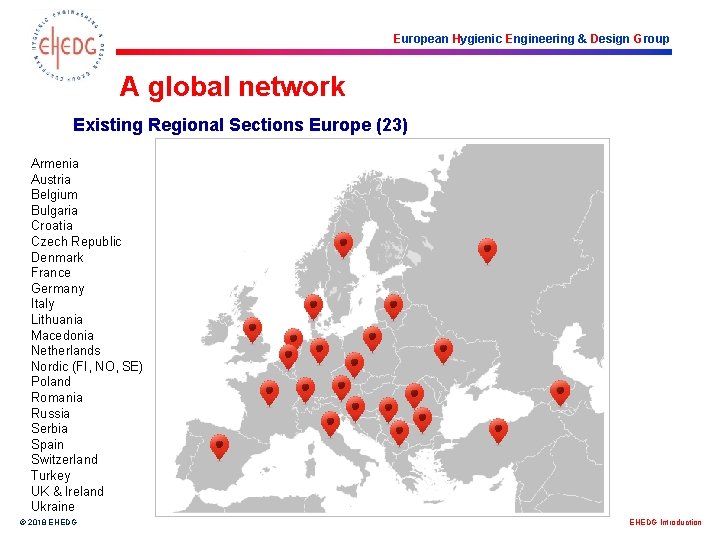
Task: Select 'Spain' in the country list
Action: click(x=47, y=444)
